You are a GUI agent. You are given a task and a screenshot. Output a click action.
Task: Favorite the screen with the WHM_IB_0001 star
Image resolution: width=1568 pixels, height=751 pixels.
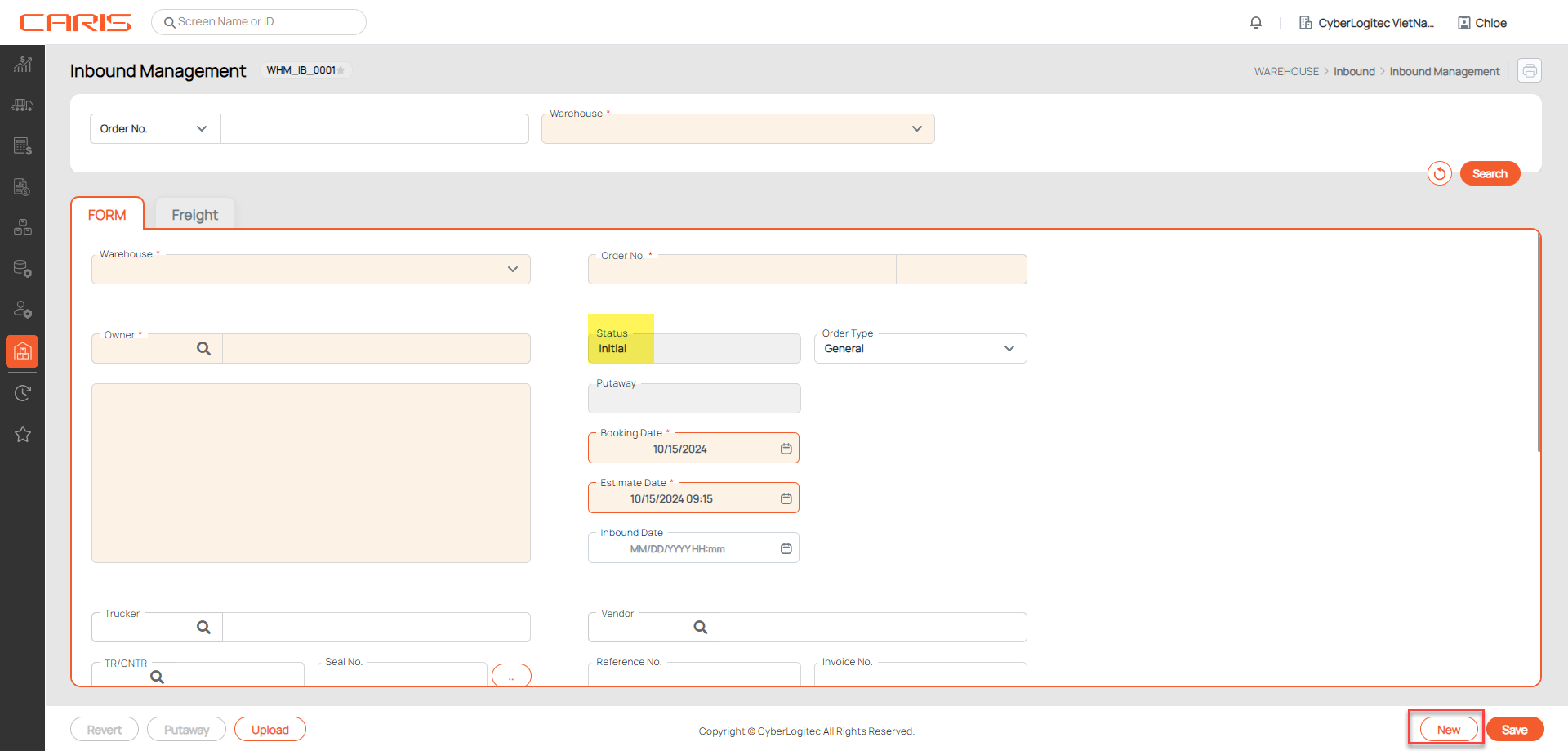point(341,70)
